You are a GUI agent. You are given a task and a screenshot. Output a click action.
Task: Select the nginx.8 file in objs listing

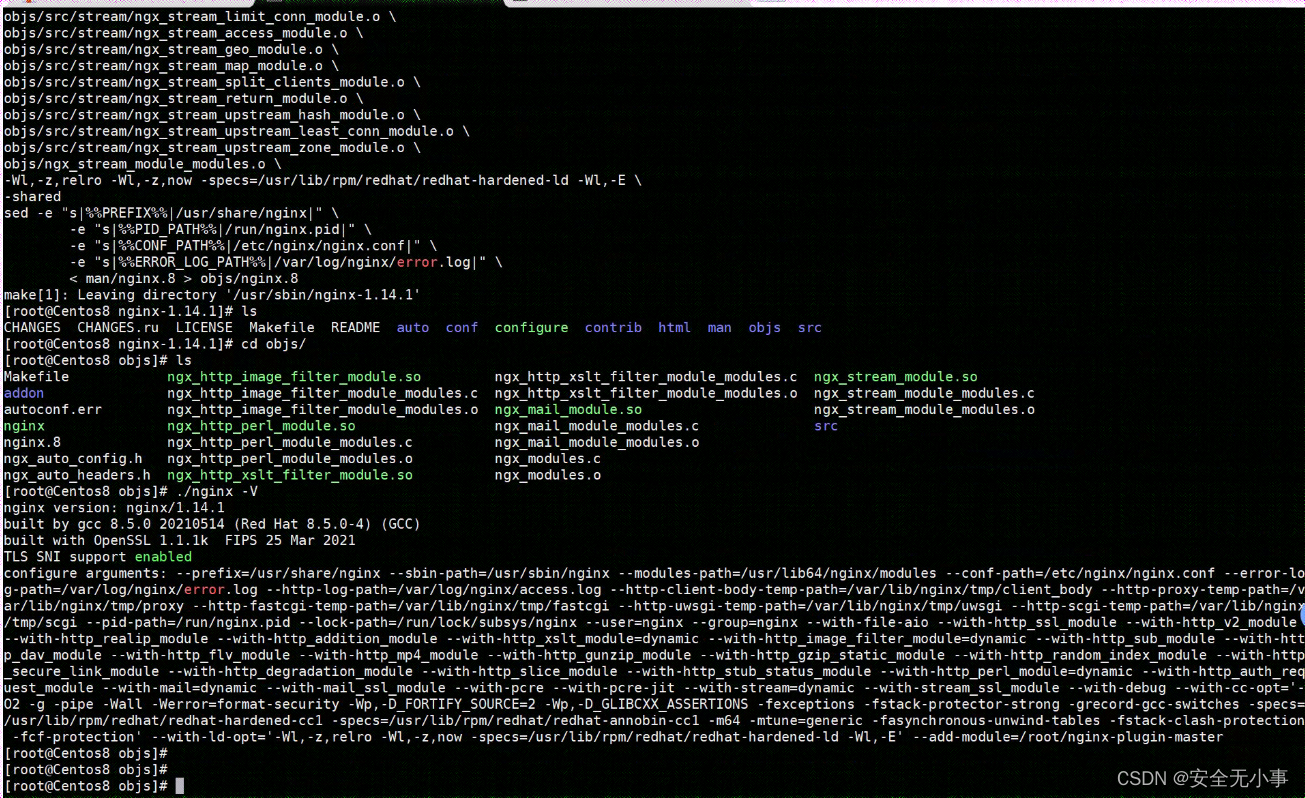(32, 442)
